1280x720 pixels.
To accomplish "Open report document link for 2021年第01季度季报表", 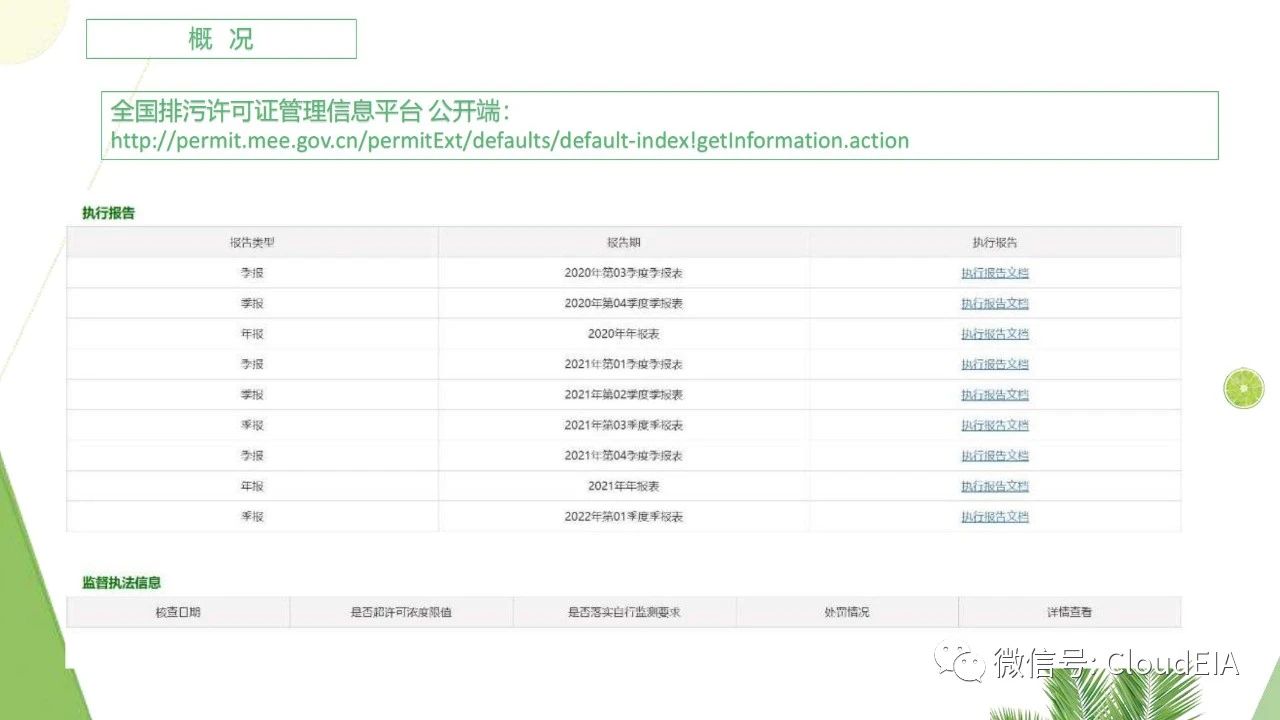I will click(x=995, y=364).
